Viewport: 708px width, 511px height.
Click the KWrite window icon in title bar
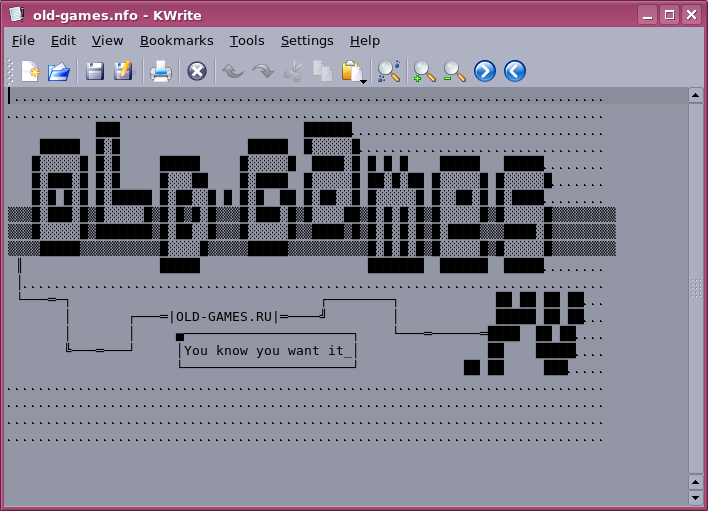[17, 14]
